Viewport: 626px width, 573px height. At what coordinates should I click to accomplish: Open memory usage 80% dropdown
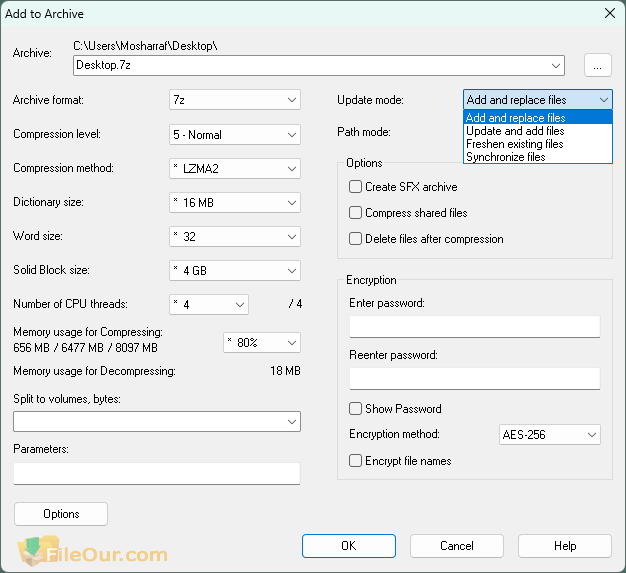click(262, 342)
